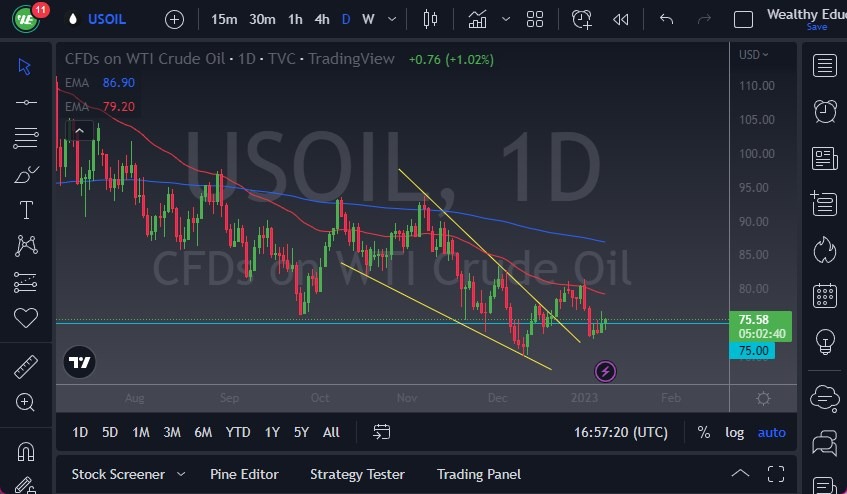The width and height of the screenshot is (847, 494).
Task: Switch to the Pine Editor tab
Action: coord(244,474)
